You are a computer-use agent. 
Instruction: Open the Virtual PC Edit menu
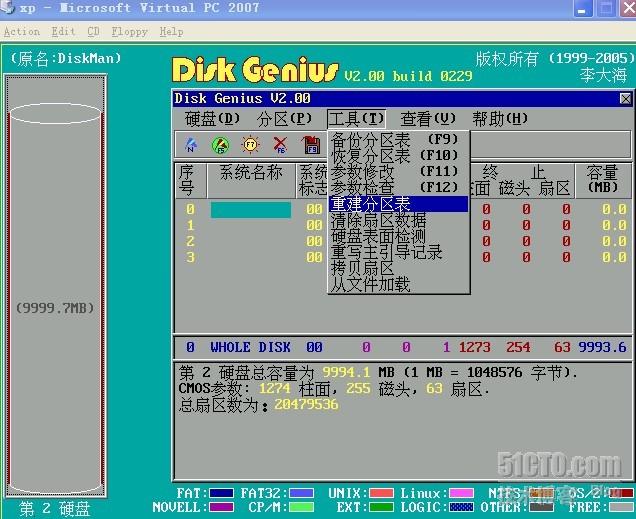click(x=63, y=32)
